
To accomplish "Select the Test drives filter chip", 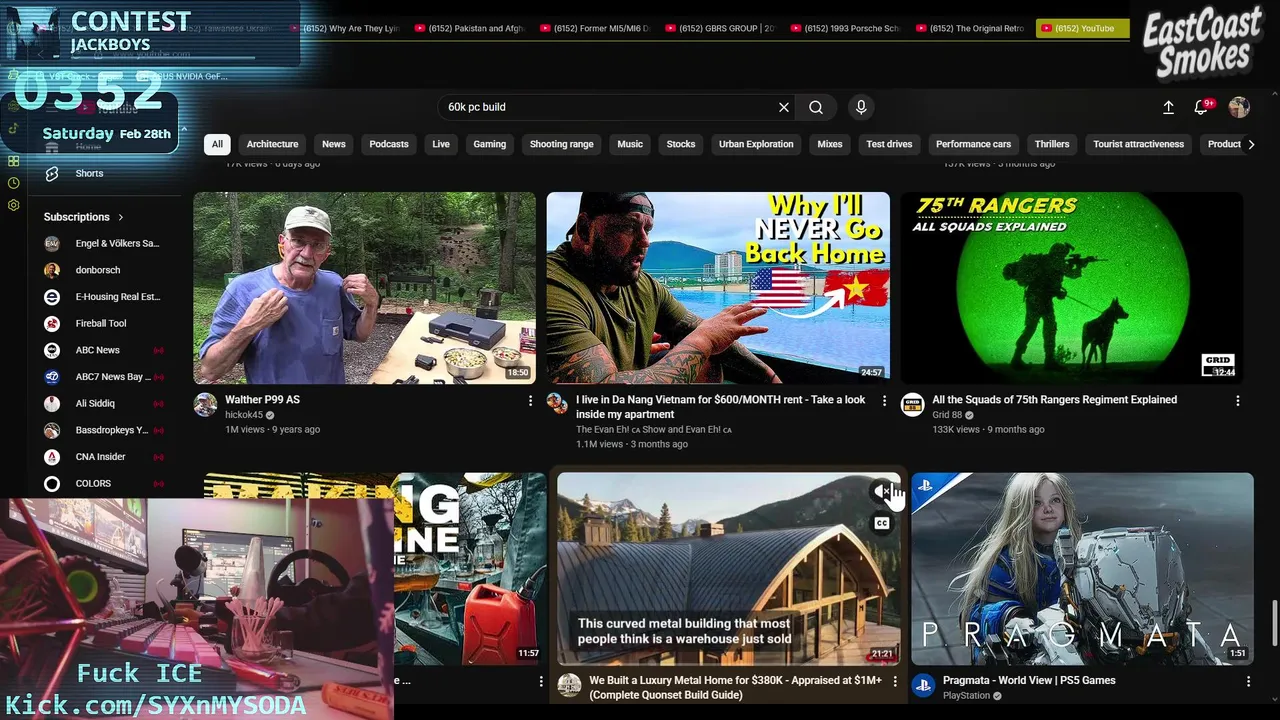I will (x=889, y=144).
